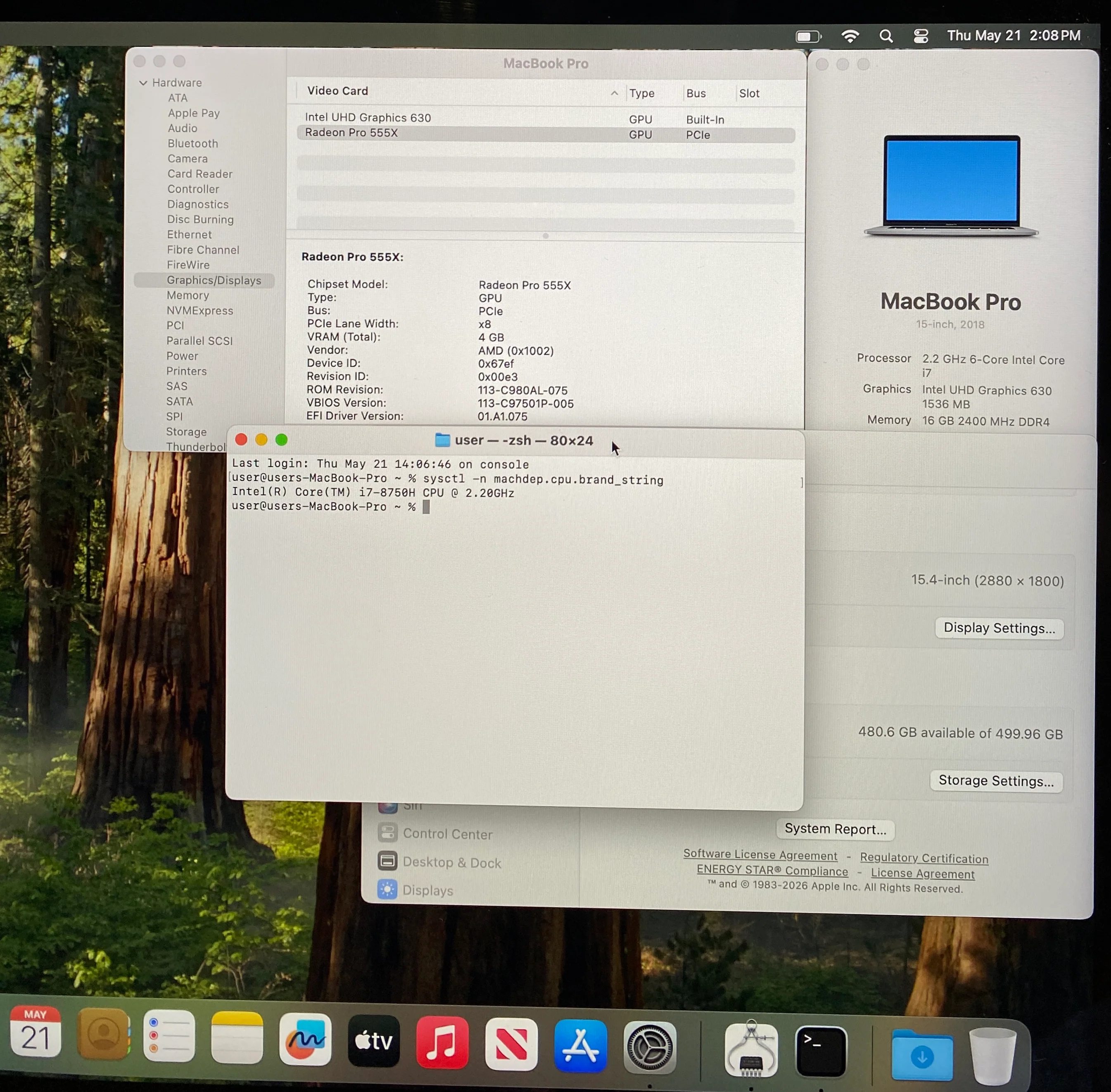Open ENERGY STAR Compliance link
Screen dimensions: 1111x1092
pyautogui.click(x=772, y=870)
